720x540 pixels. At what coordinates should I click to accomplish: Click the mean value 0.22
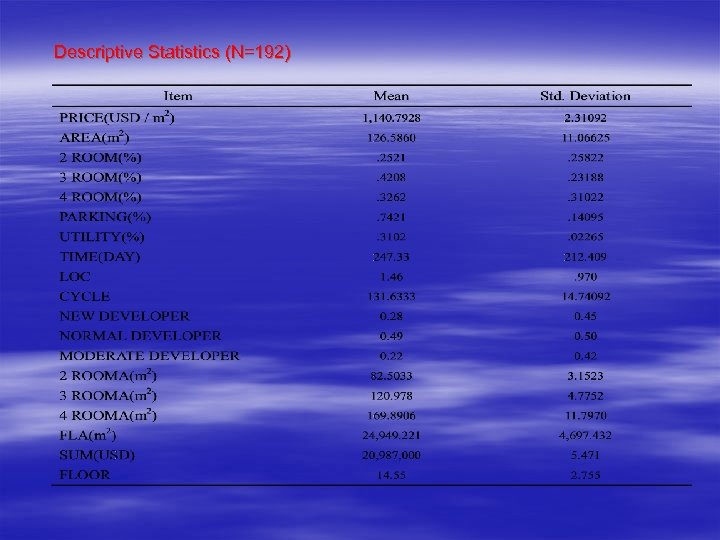(x=391, y=356)
